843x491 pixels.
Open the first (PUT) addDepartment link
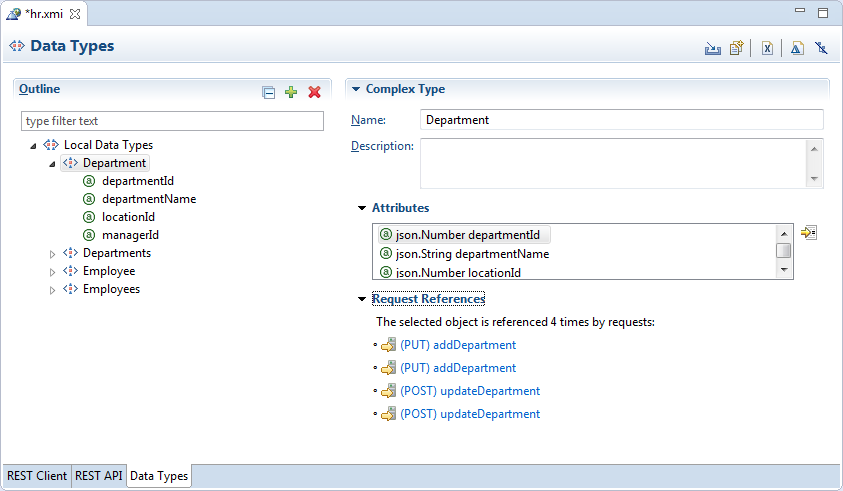point(458,345)
